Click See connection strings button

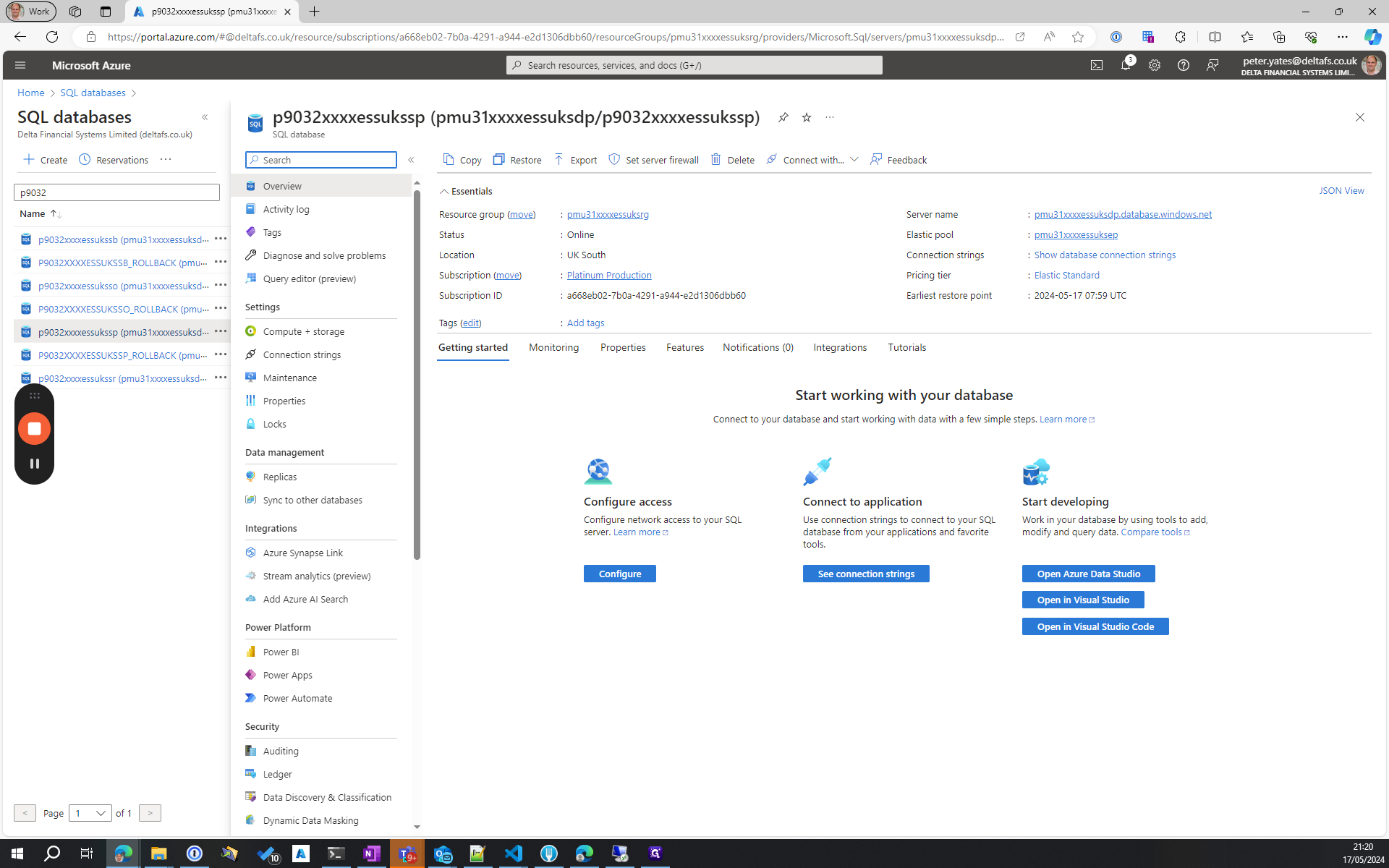click(x=866, y=574)
